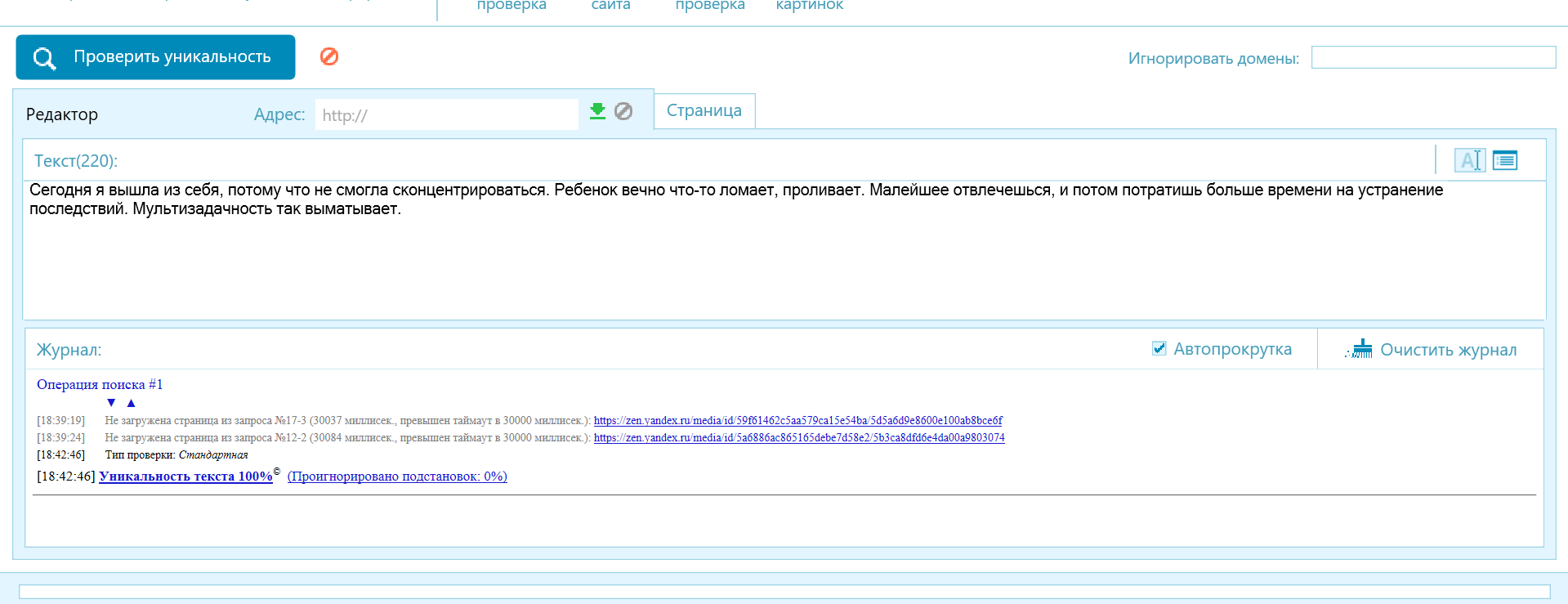Click inside the editor text area

click(783, 262)
